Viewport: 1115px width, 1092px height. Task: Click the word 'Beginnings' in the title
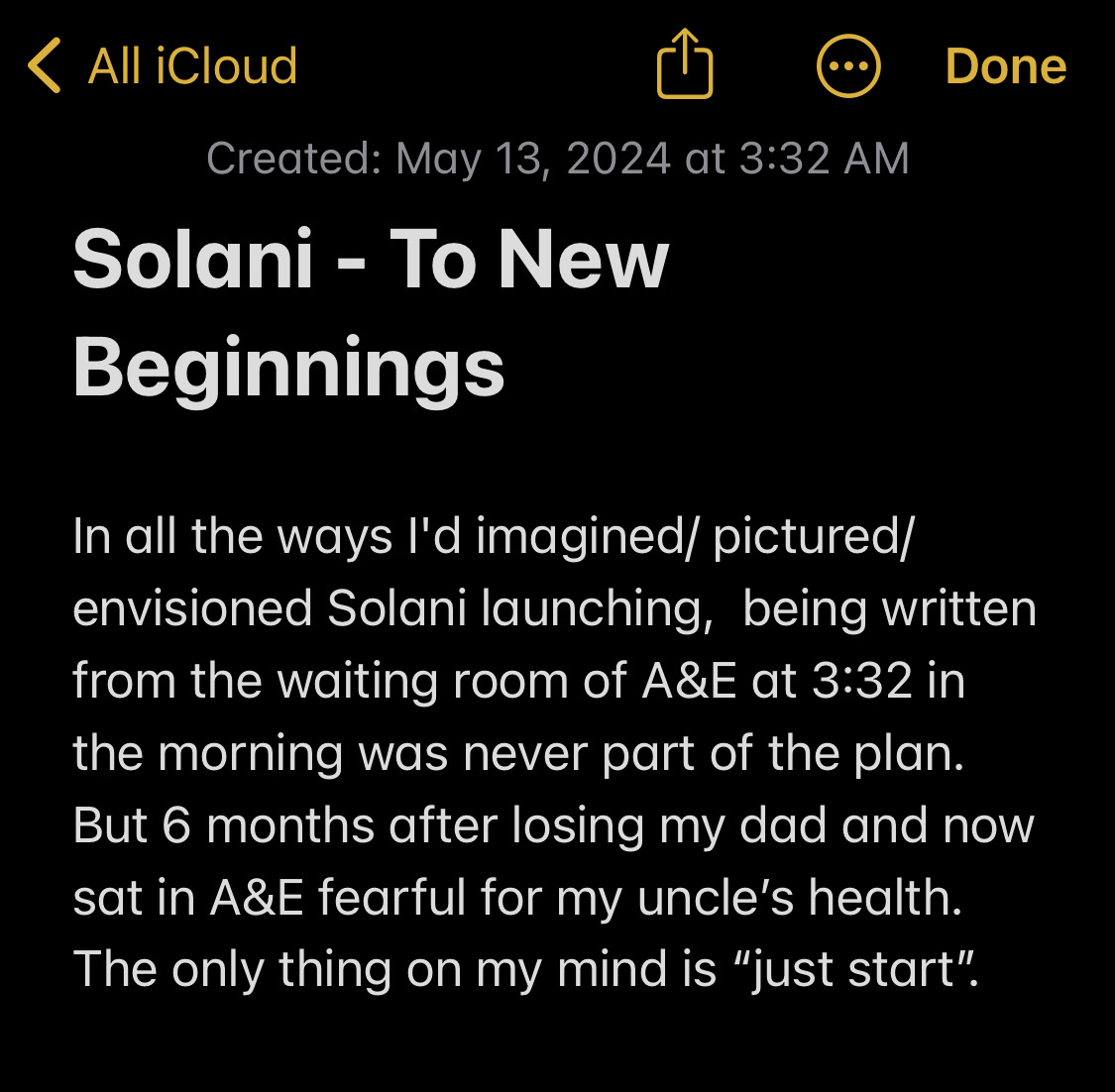pyautogui.click(x=288, y=369)
